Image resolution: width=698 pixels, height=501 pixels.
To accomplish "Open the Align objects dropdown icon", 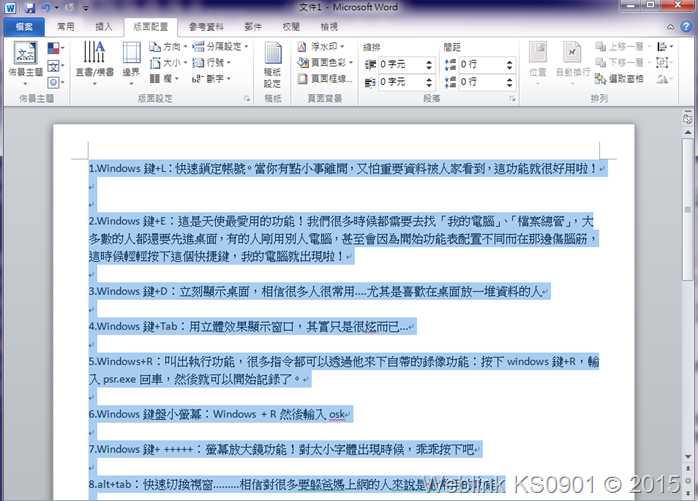I will point(665,47).
